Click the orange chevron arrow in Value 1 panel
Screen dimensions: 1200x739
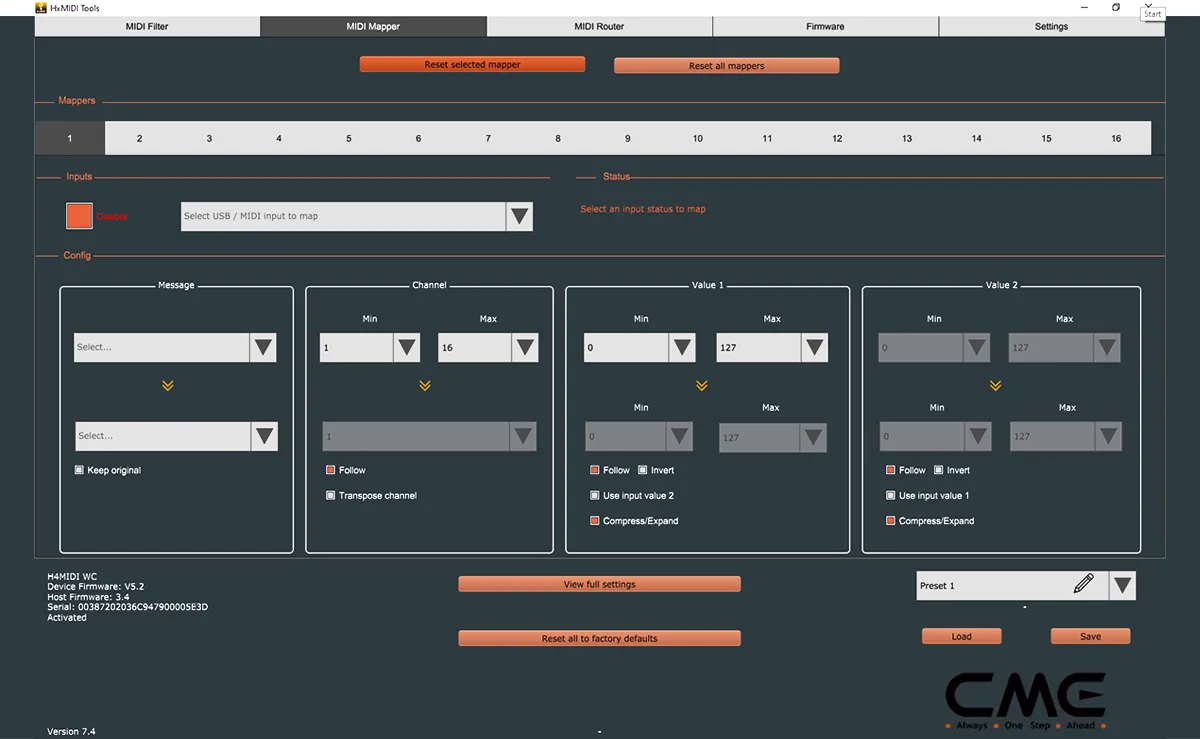pyautogui.click(x=701, y=385)
